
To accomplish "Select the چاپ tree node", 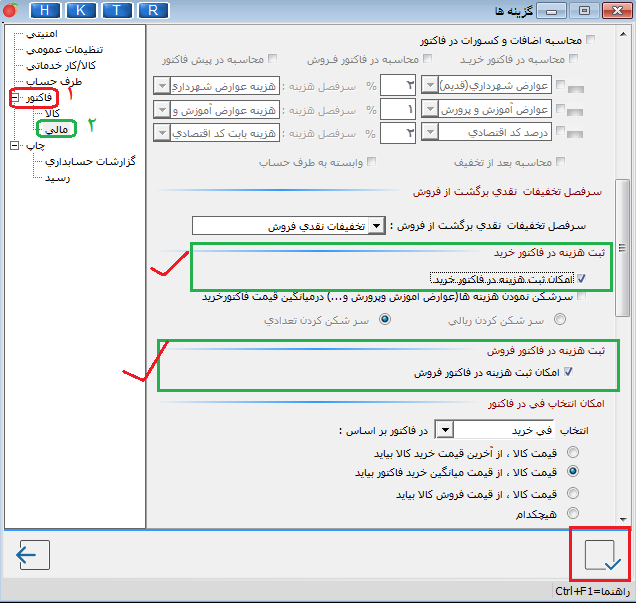I will coord(35,146).
